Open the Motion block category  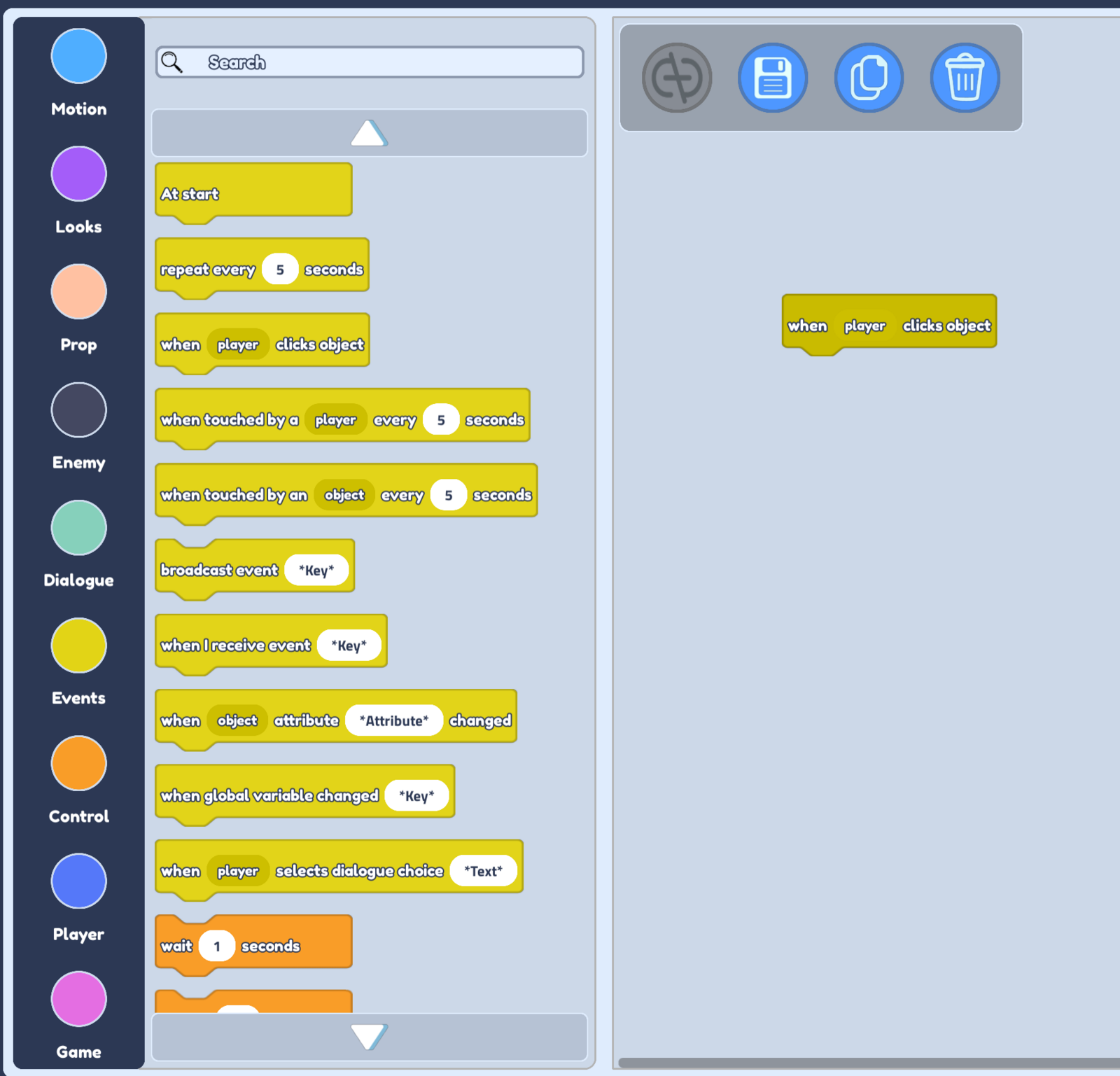[78, 57]
